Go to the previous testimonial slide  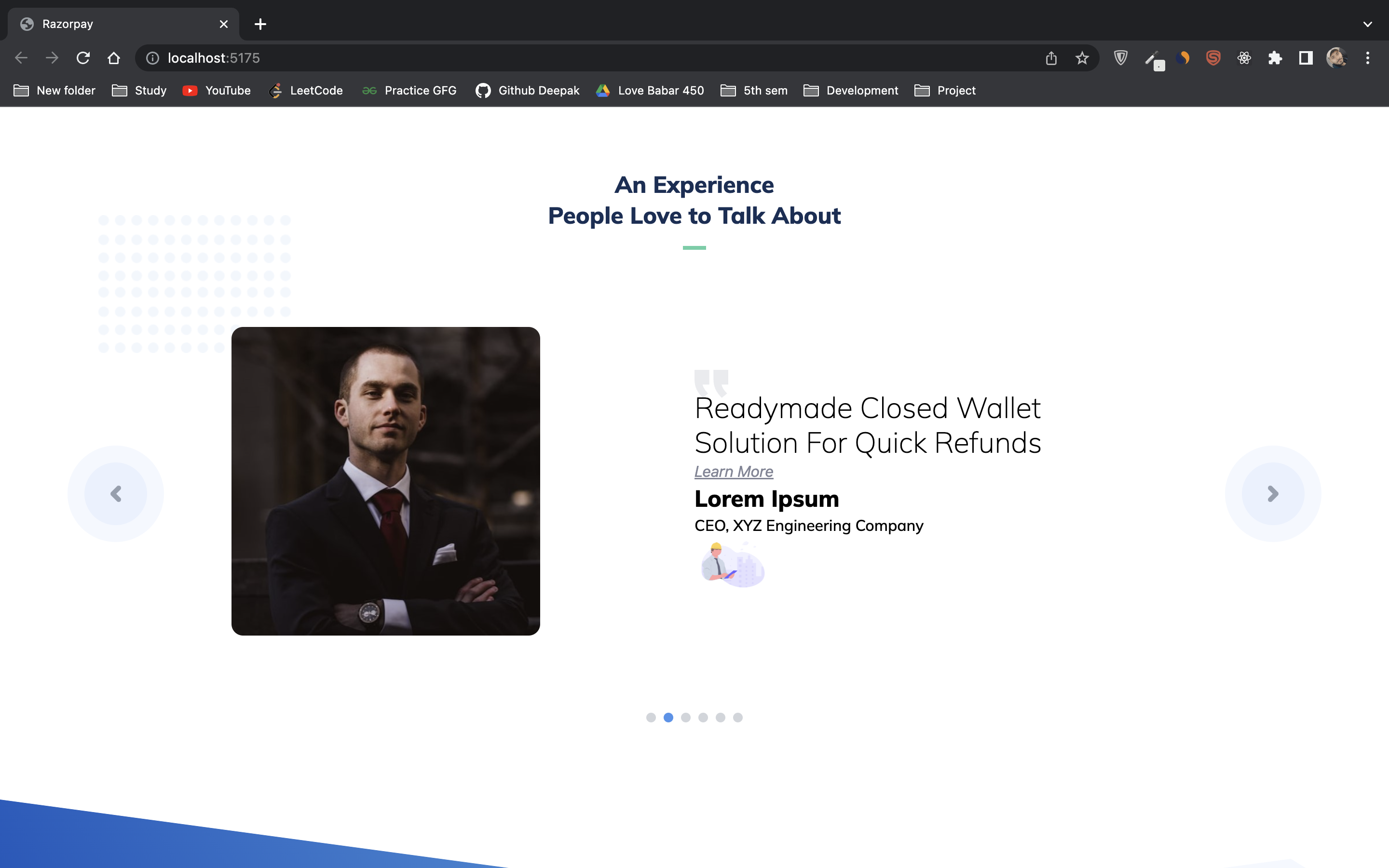click(x=116, y=494)
